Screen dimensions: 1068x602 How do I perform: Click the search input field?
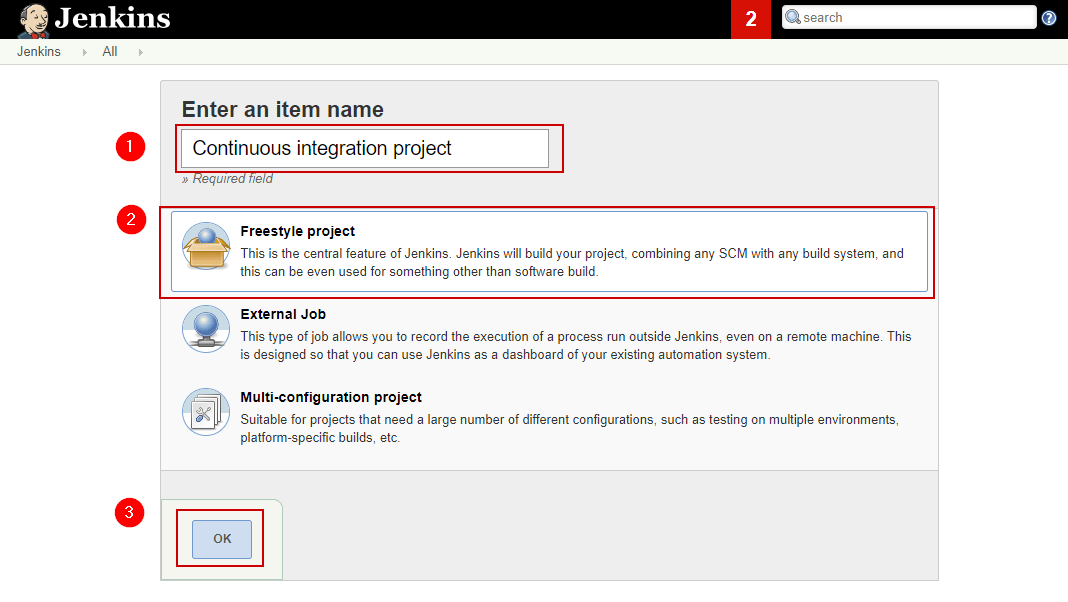(910, 17)
